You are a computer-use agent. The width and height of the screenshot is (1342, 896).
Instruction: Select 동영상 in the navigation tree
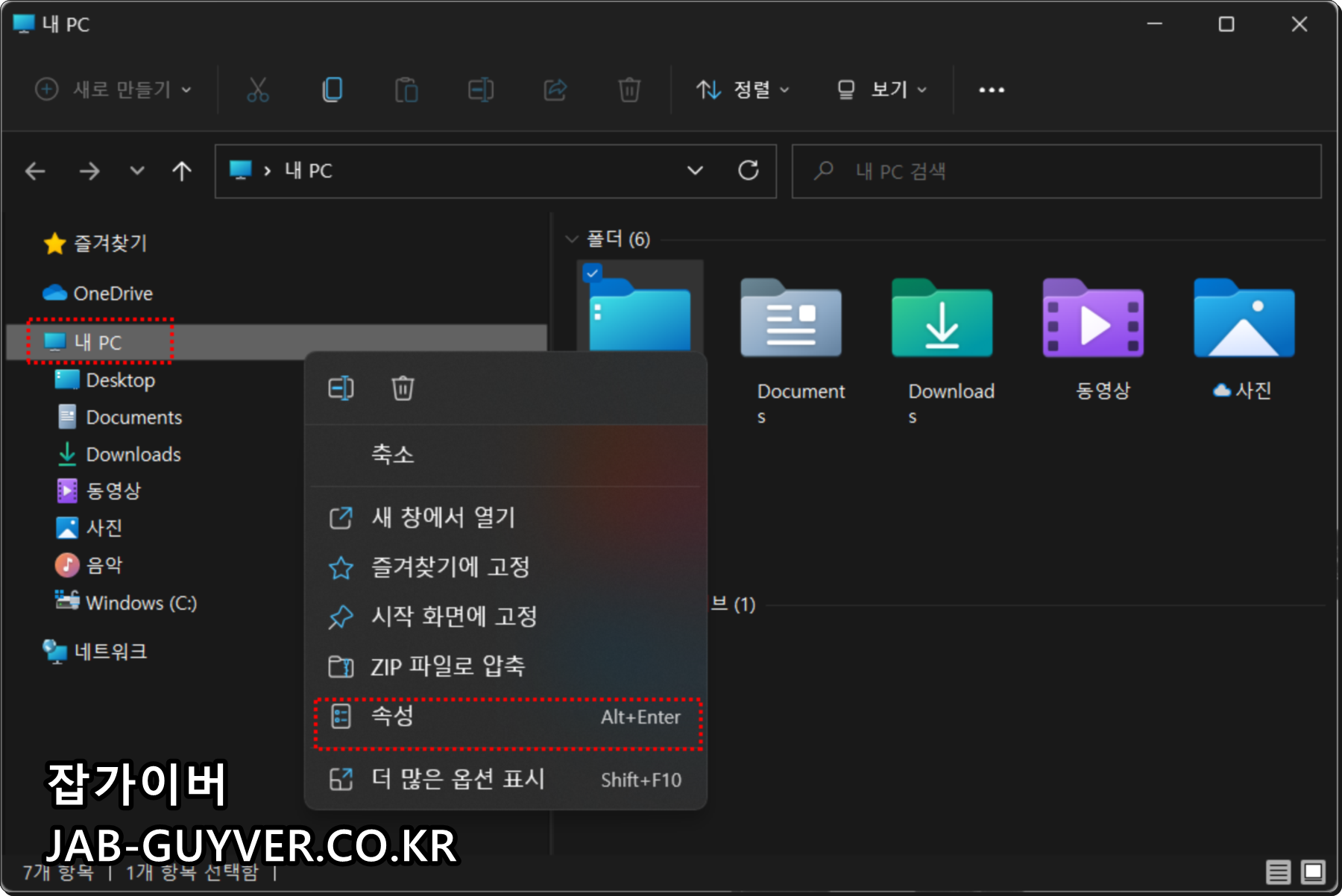[99, 490]
